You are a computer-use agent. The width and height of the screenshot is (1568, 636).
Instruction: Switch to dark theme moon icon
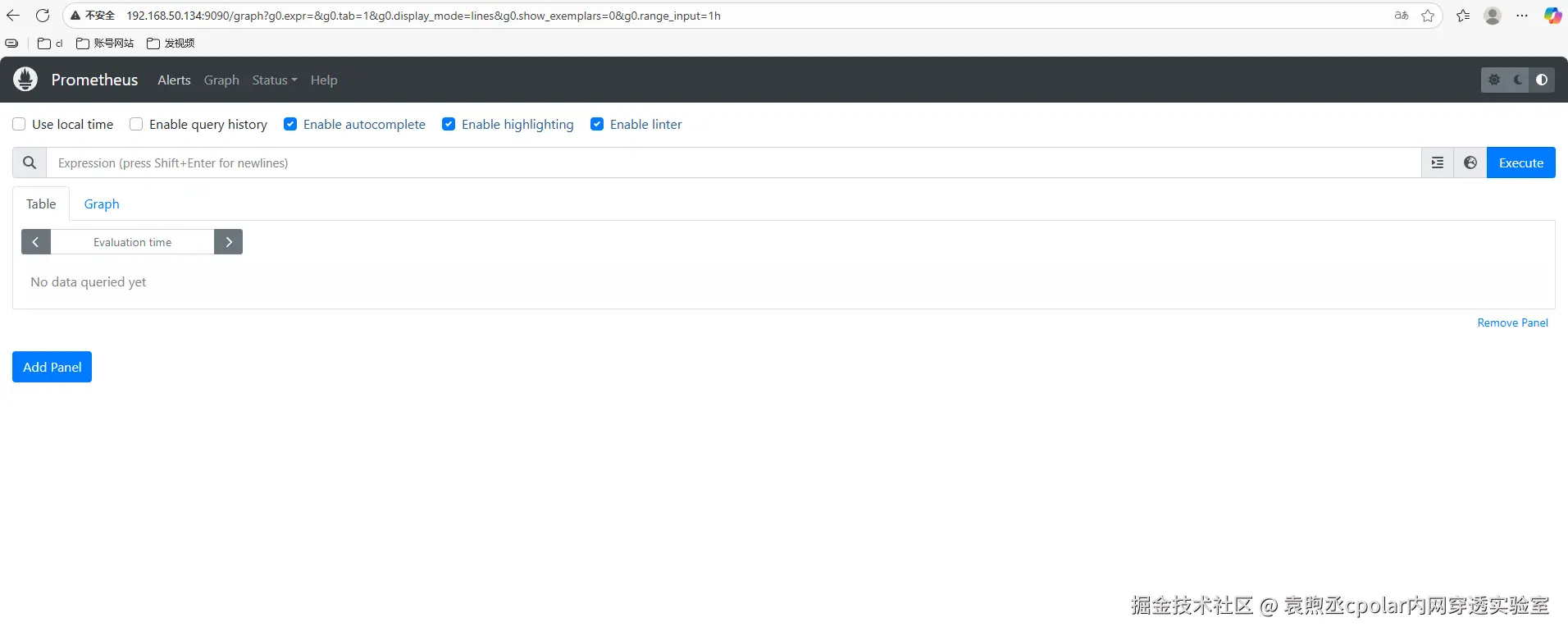1518,80
